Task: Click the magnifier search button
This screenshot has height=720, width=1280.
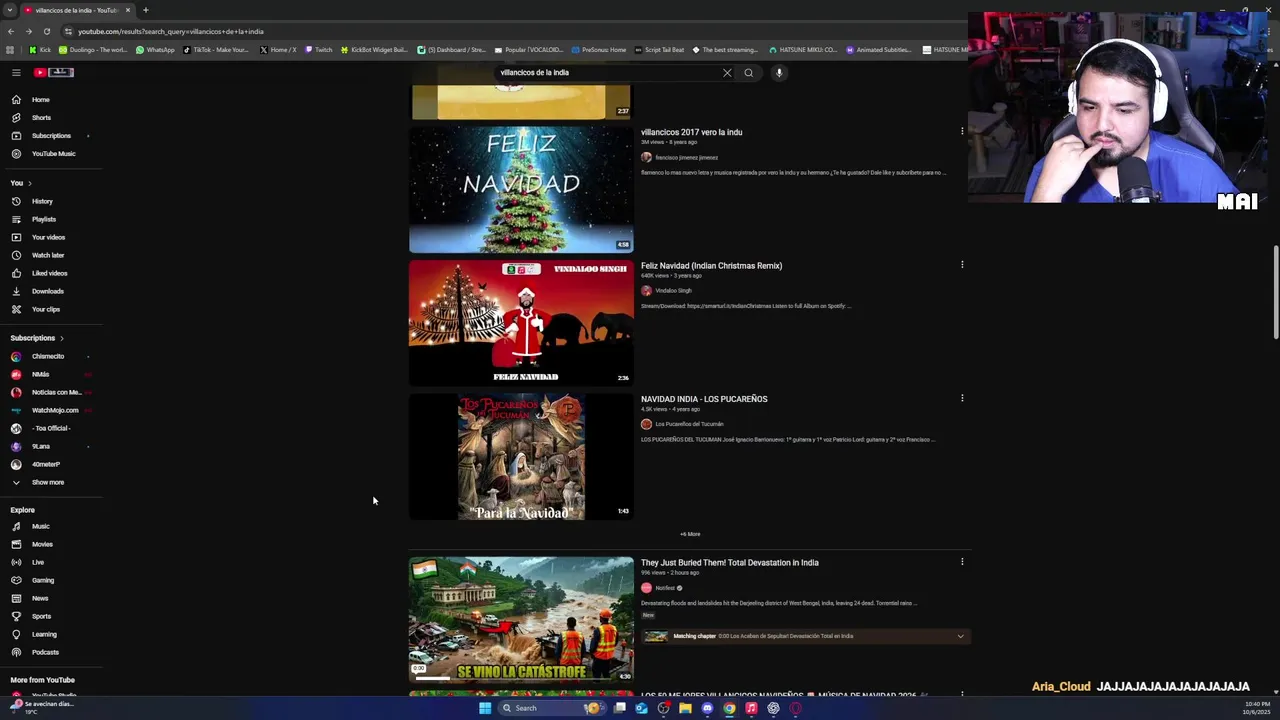Action: [x=748, y=72]
